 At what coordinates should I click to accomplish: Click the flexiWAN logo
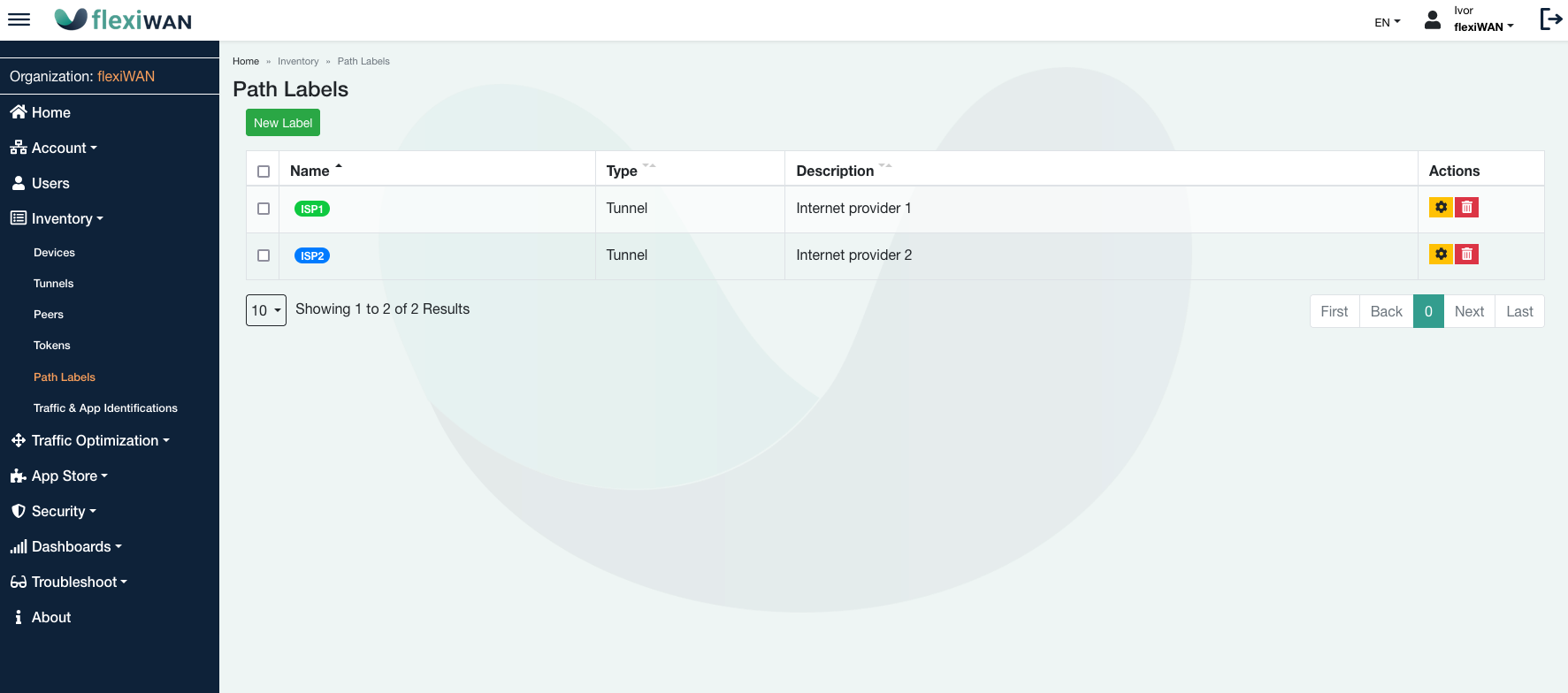click(123, 19)
